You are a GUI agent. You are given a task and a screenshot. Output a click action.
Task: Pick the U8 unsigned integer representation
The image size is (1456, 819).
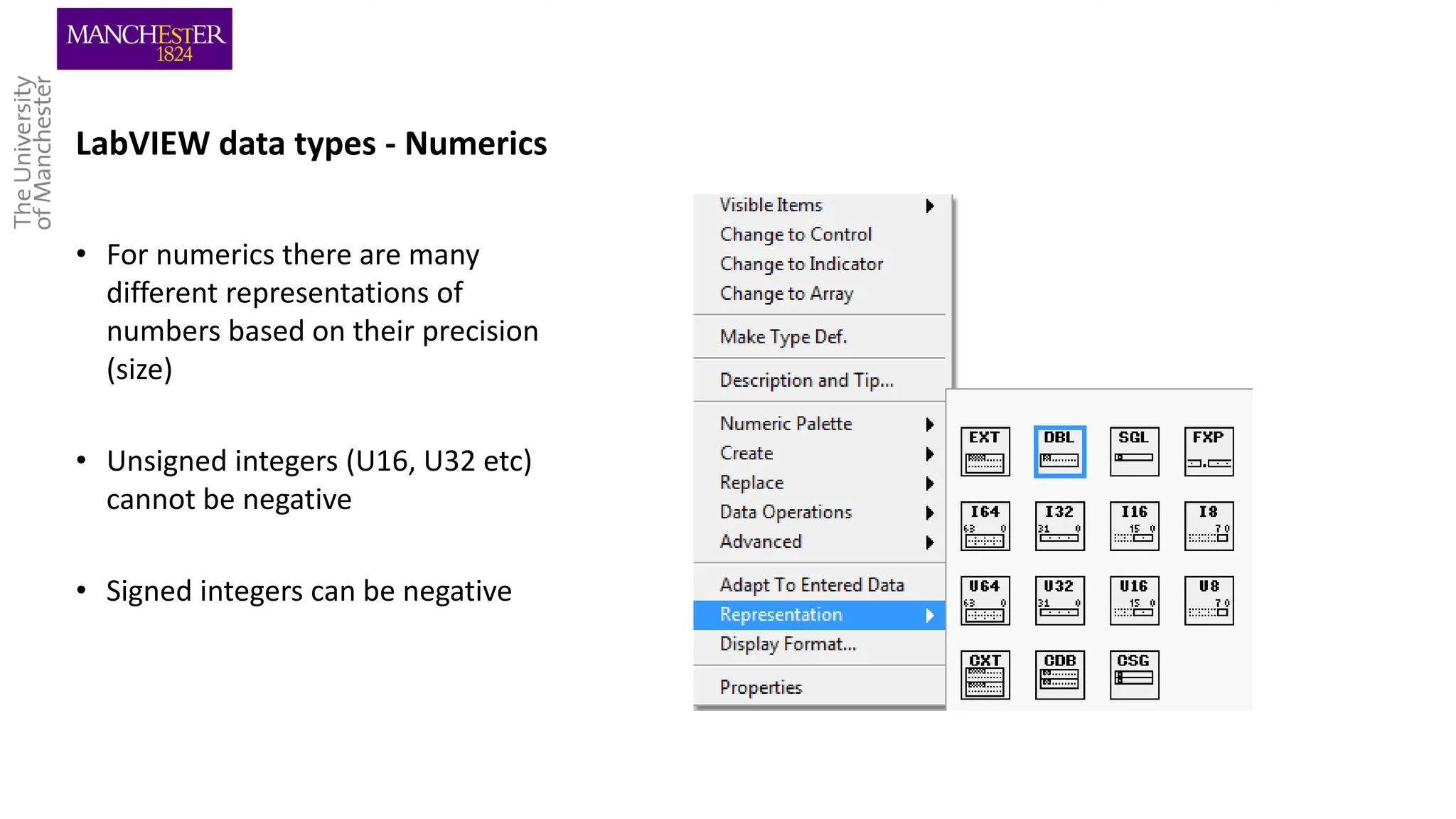coord(1209,601)
